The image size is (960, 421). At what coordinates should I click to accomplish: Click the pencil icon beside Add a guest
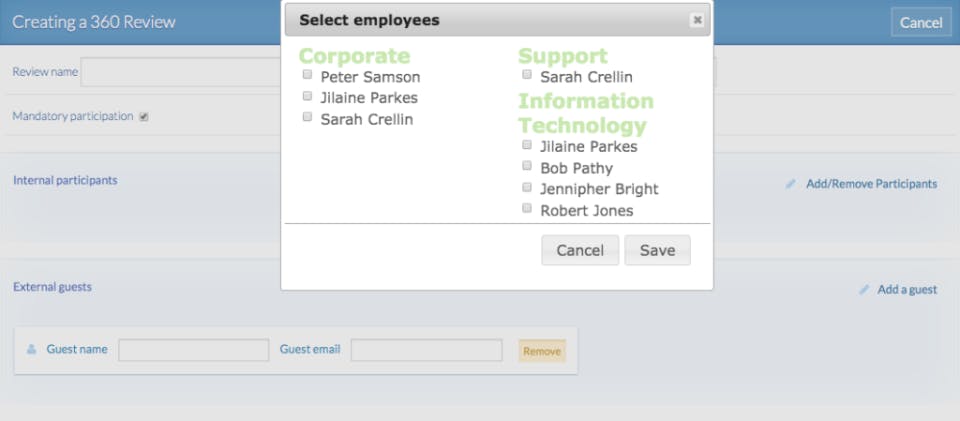(x=864, y=290)
